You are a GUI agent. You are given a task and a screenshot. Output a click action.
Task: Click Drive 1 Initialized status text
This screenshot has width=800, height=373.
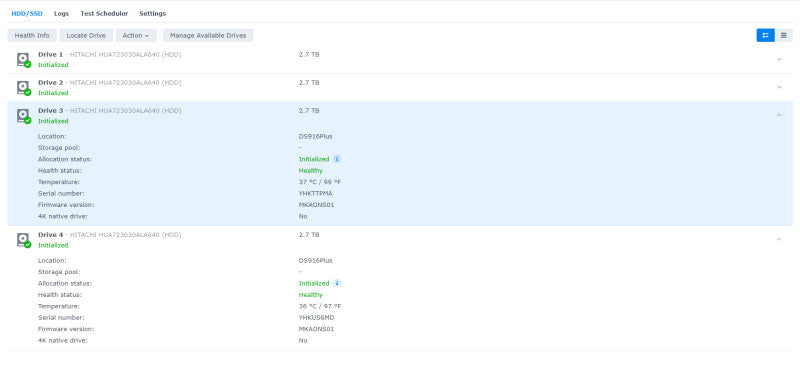[x=53, y=65]
